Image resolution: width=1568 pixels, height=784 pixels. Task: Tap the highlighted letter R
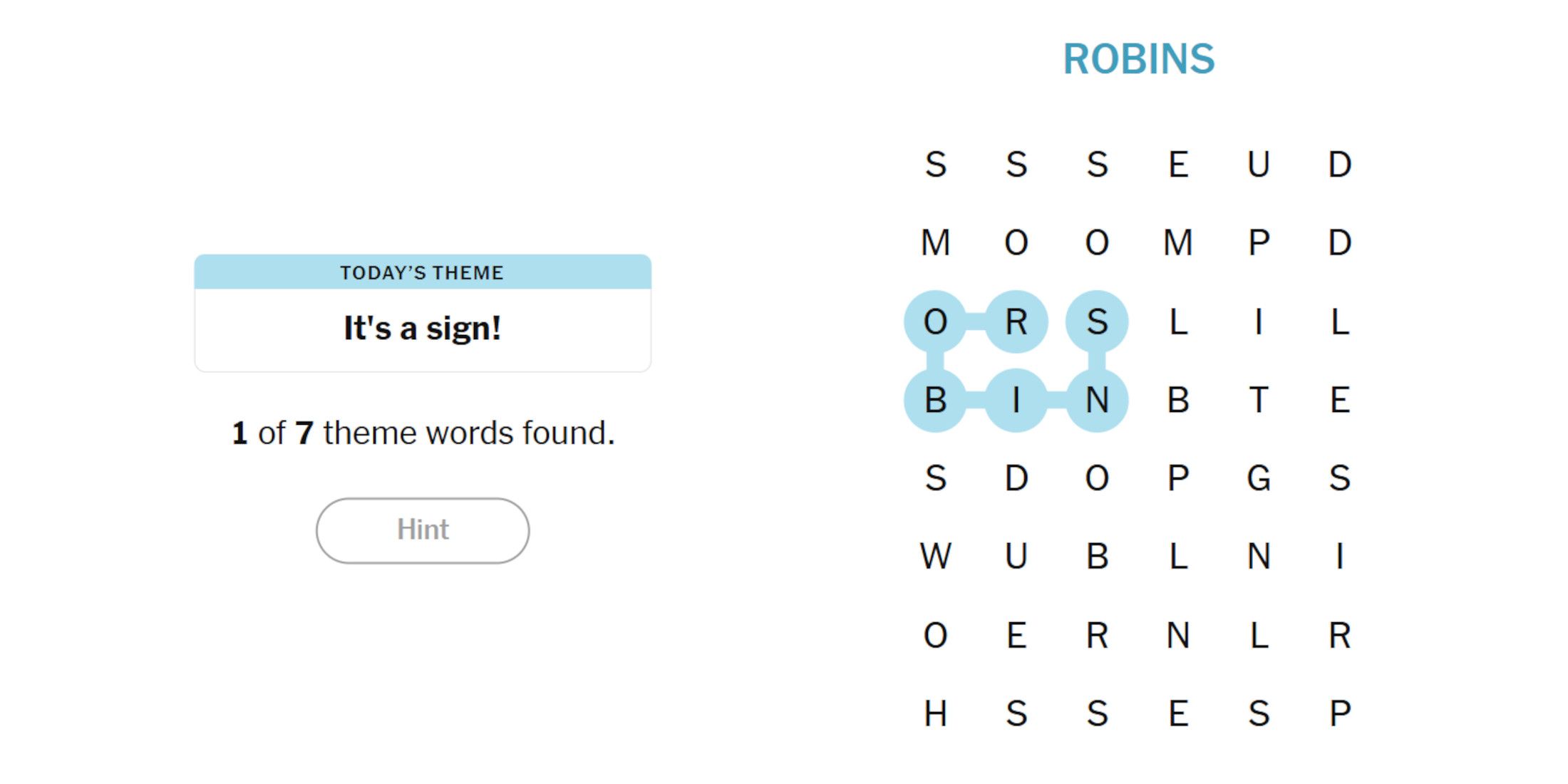coord(1016,321)
